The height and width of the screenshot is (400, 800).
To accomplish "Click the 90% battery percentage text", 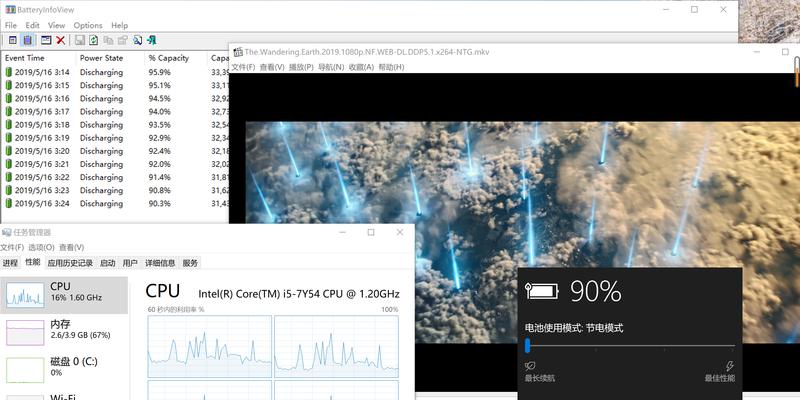I will 595,291.
